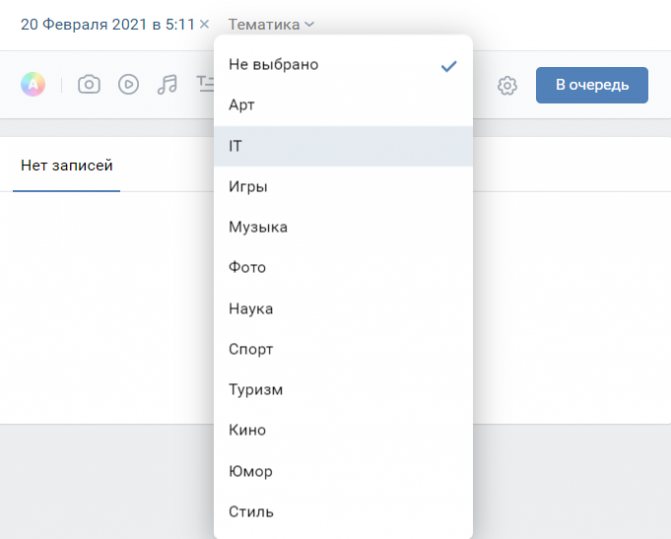Screen dimensions: 671x539
Task: Click the В очередь button
Action: pyautogui.click(x=592, y=85)
